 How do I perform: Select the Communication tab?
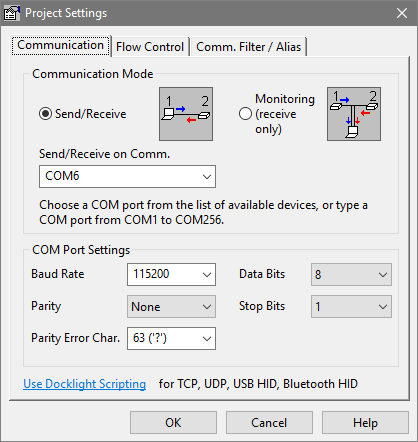click(x=61, y=45)
